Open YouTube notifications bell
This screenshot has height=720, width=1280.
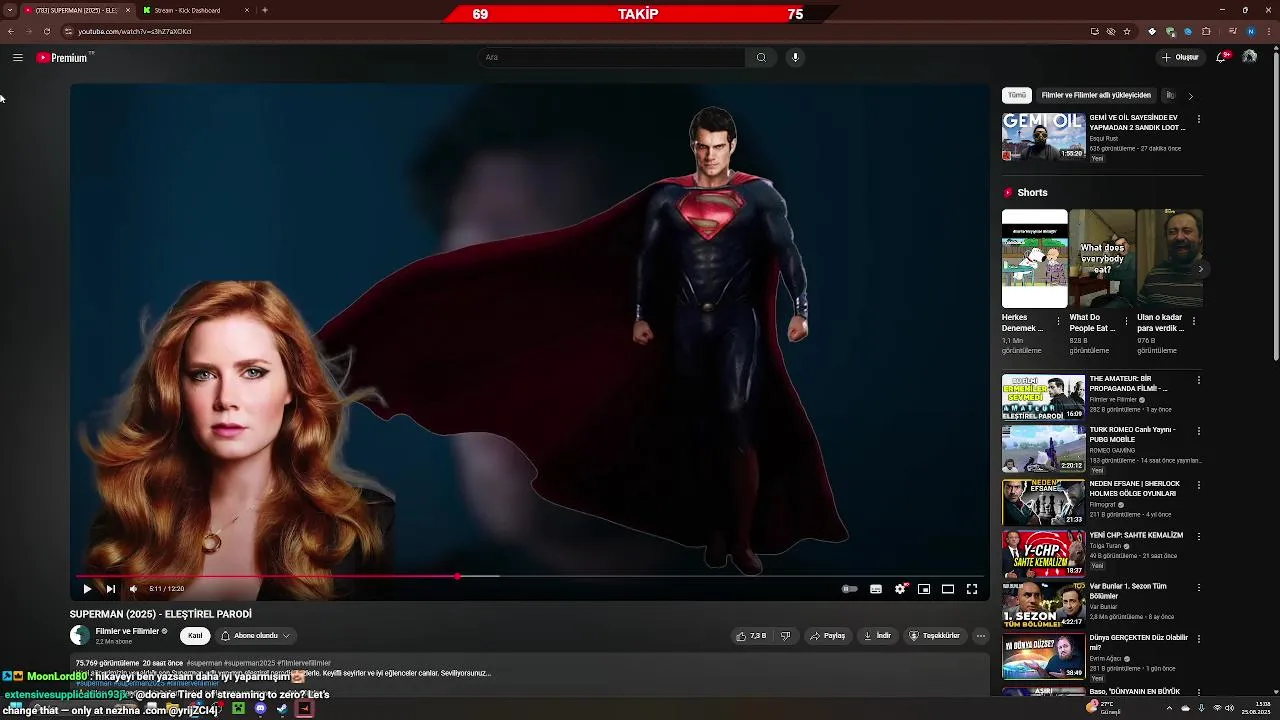1221,57
